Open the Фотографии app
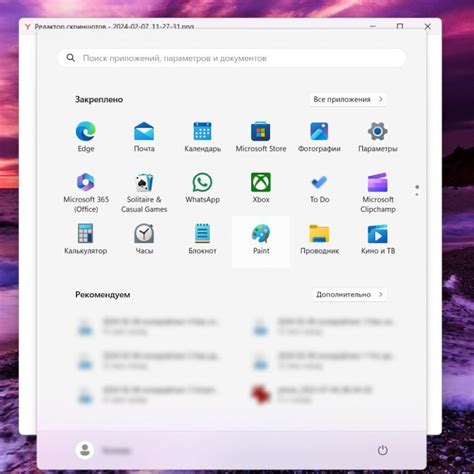The height and width of the screenshot is (474, 474). (x=319, y=137)
